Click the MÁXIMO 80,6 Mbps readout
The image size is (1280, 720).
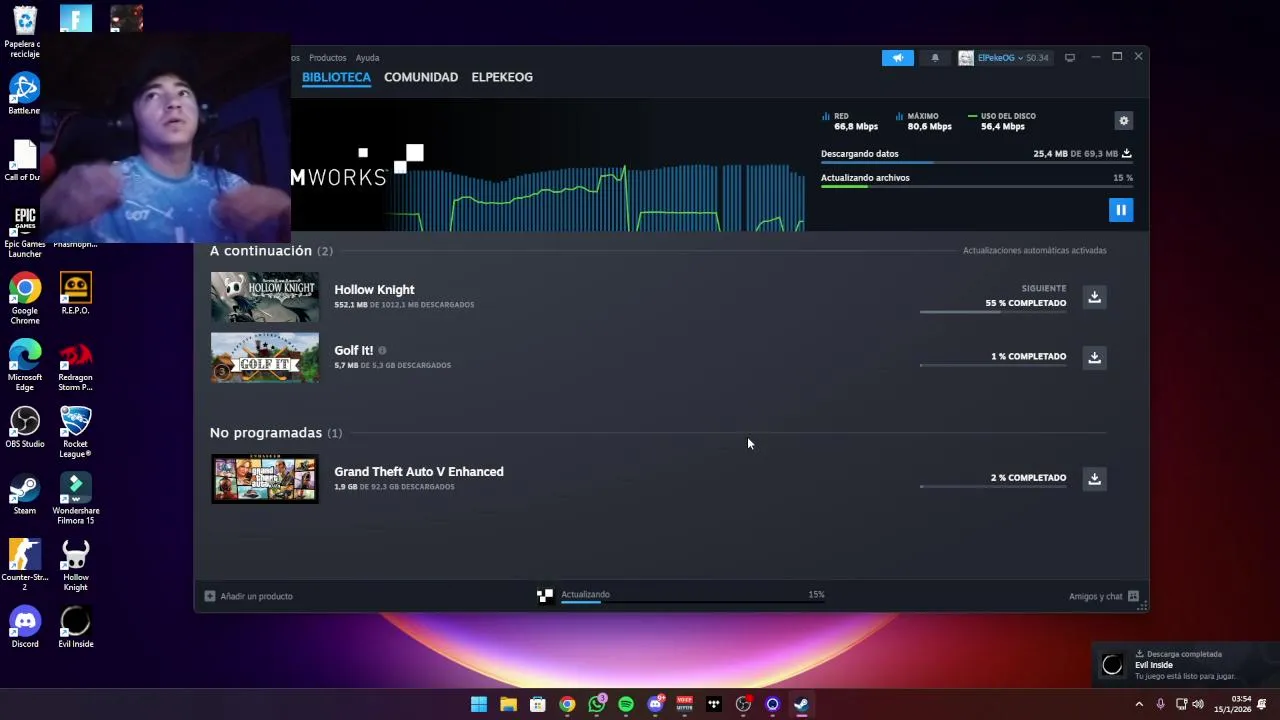point(924,121)
